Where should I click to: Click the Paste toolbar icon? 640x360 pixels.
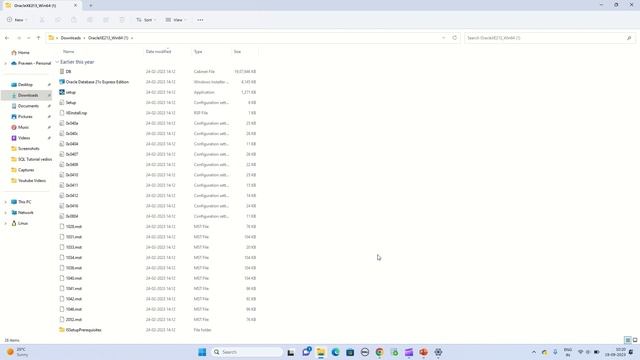click(x=73, y=20)
